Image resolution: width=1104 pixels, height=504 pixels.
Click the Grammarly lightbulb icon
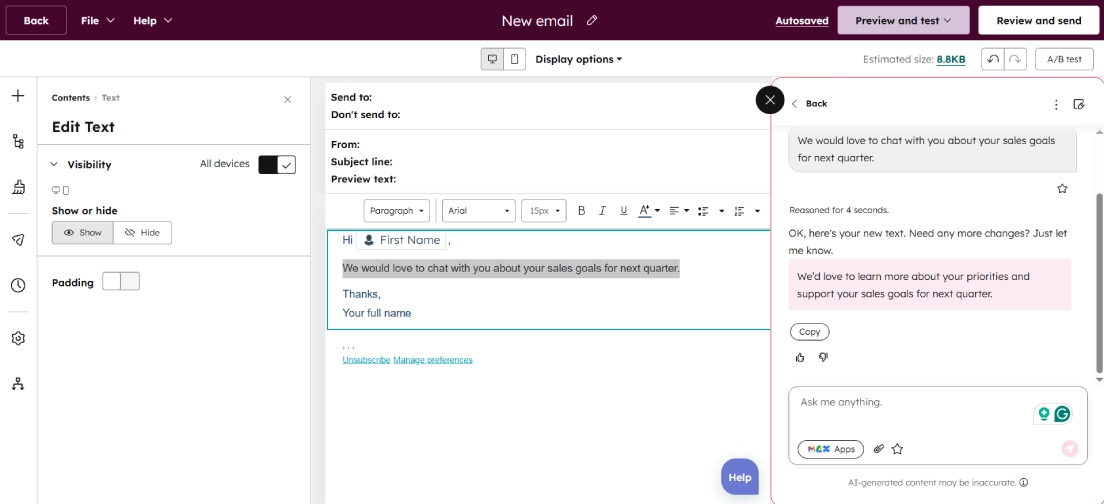(1043, 414)
